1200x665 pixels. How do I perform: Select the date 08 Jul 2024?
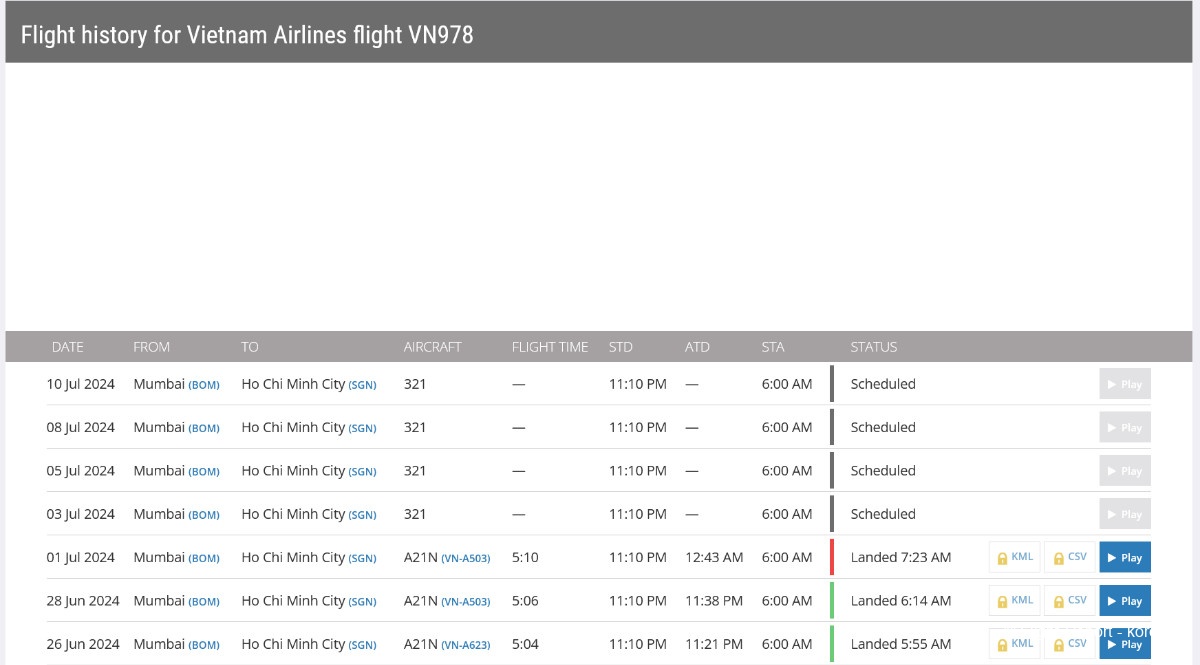pyautogui.click(x=81, y=427)
